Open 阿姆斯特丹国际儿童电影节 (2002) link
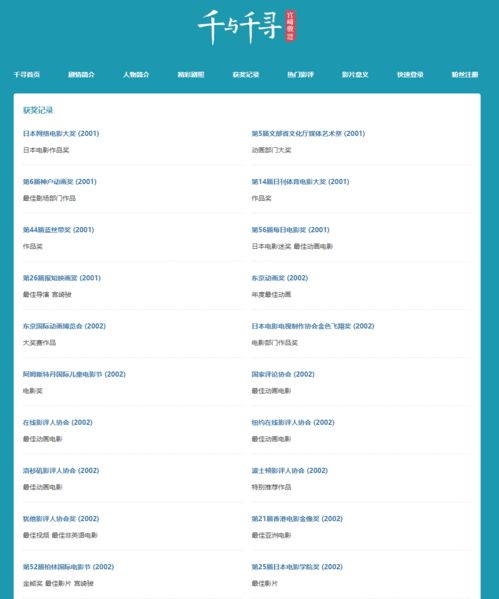 [x=74, y=374]
